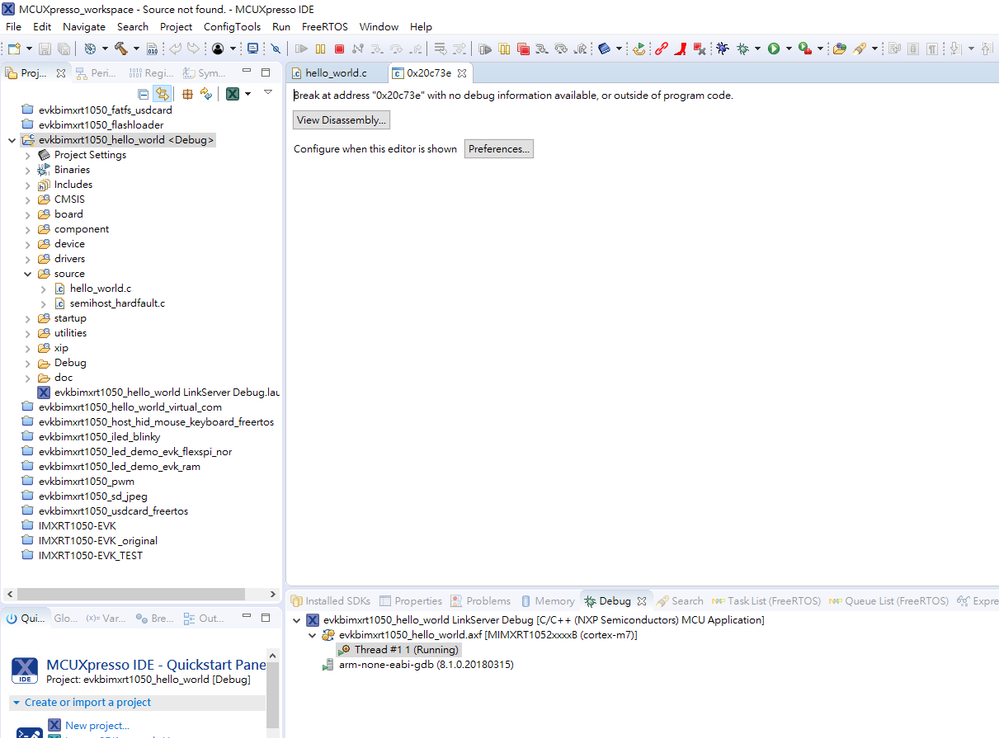
Task: Open the Task List (FreeRTOS) tab
Action: coord(766,601)
